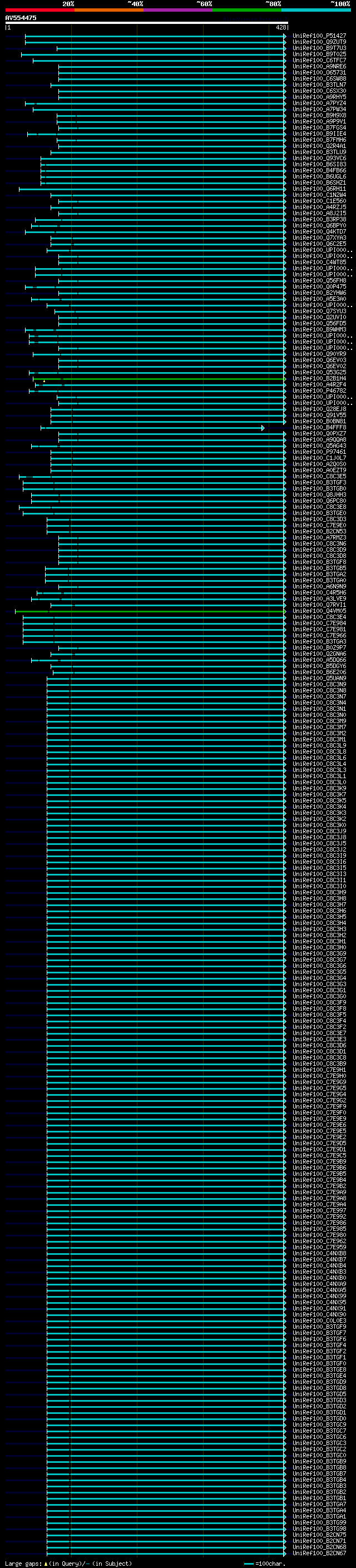The height and width of the screenshot is (1568, 356).
Task: Select label UniRef100_B4FB66
Action: point(319,171)
